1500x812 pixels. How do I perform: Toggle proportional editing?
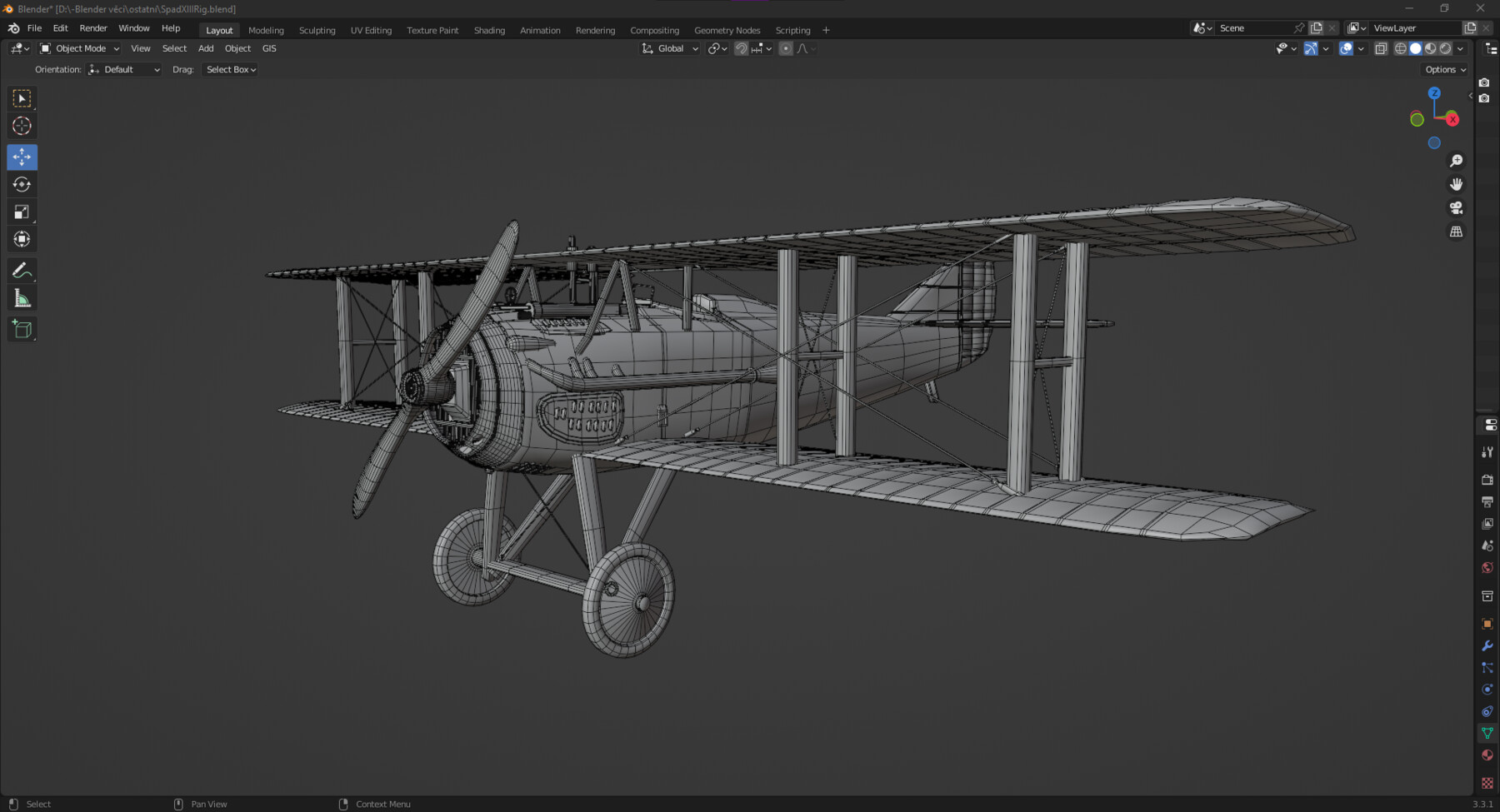tap(785, 48)
